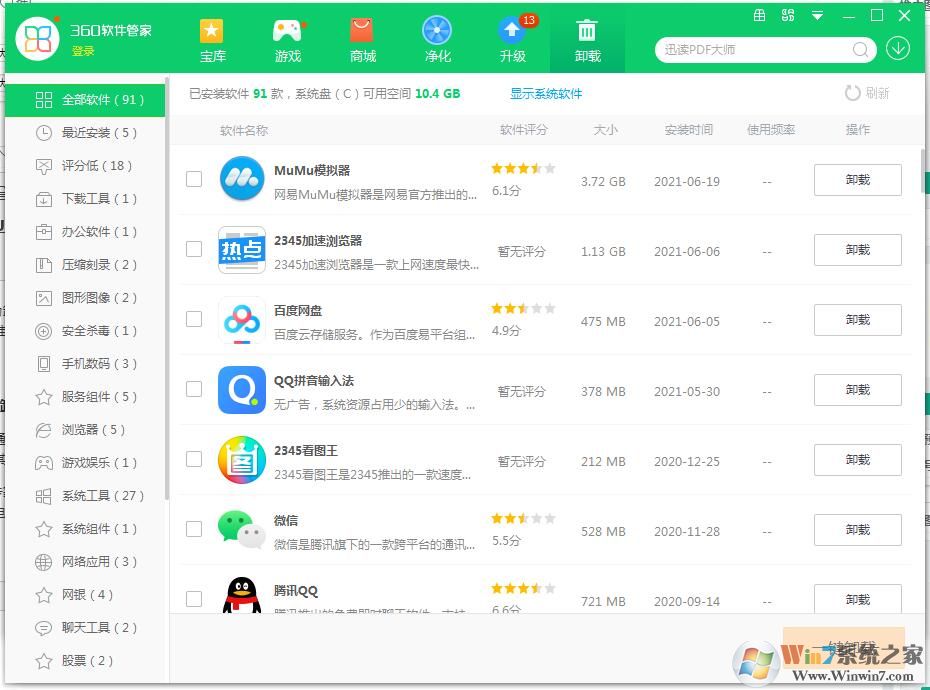Check the MuMu模拟器 checkbox
This screenshot has height=690, width=930.
coord(194,180)
